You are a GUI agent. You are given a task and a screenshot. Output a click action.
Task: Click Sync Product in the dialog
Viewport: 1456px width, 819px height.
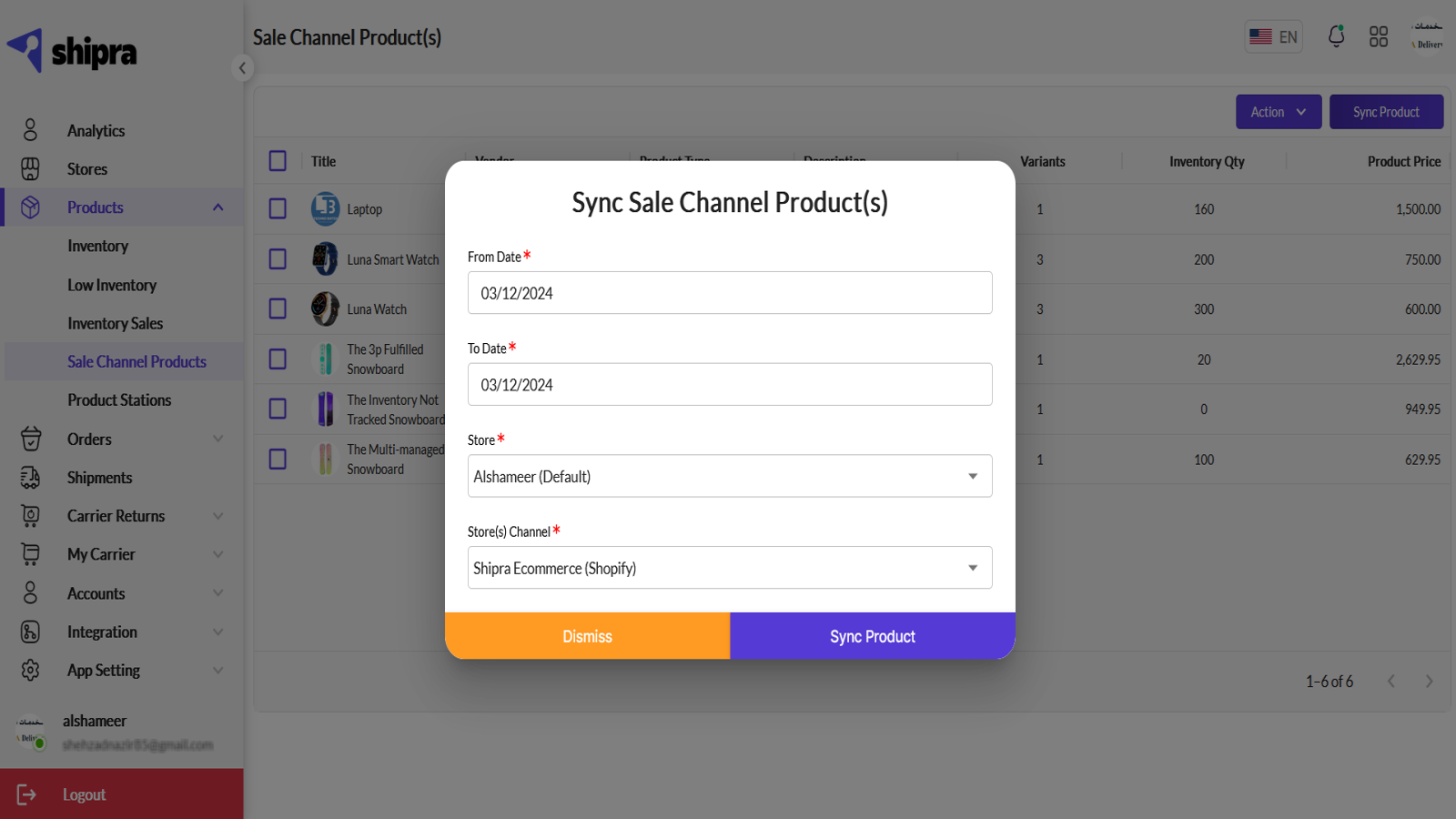pos(873,636)
